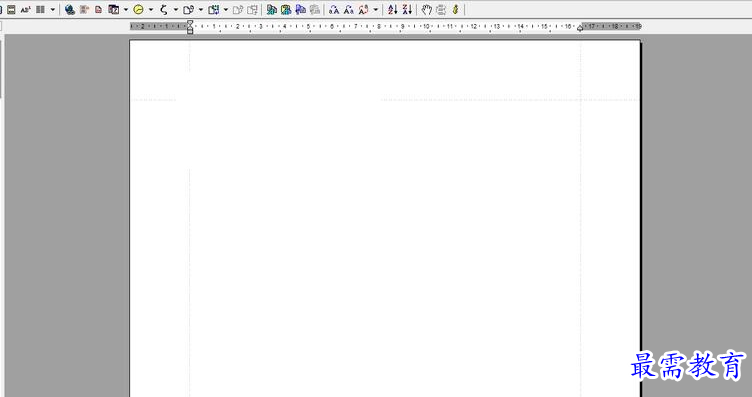This screenshot has height=397, width=752.
Task: Click the small red document icon
Action: [99, 9]
